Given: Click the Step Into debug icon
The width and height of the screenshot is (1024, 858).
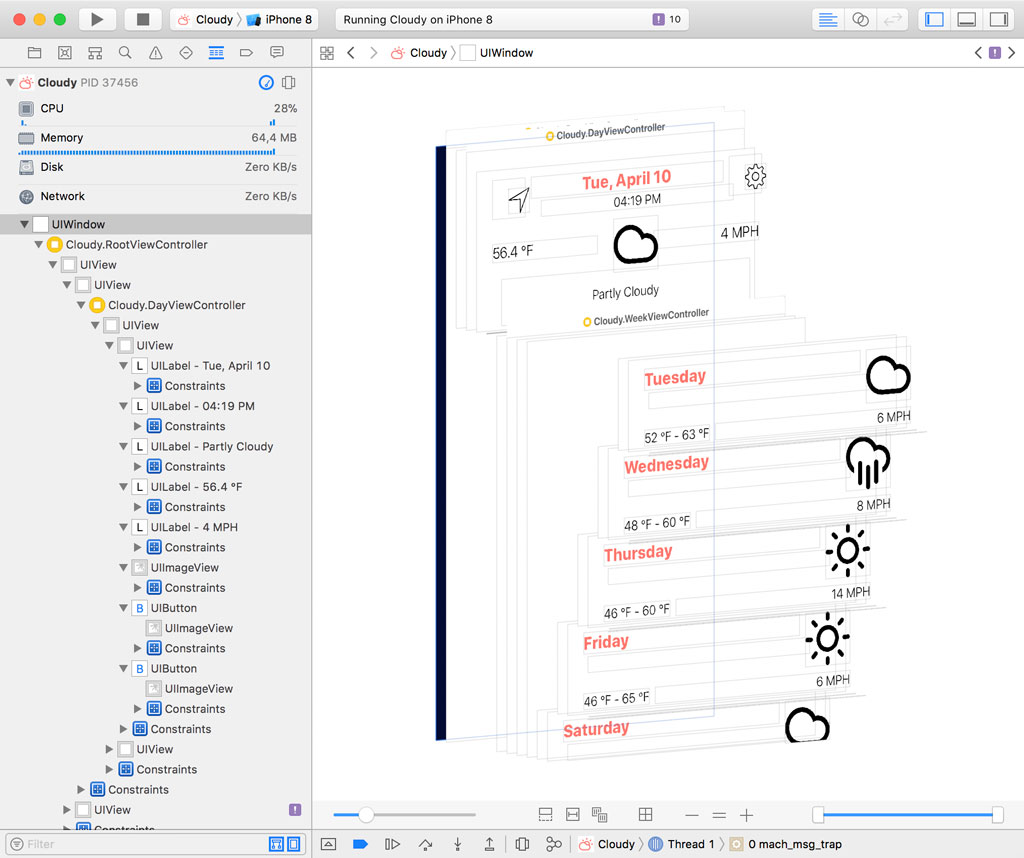Looking at the screenshot, I should (457, 845).
